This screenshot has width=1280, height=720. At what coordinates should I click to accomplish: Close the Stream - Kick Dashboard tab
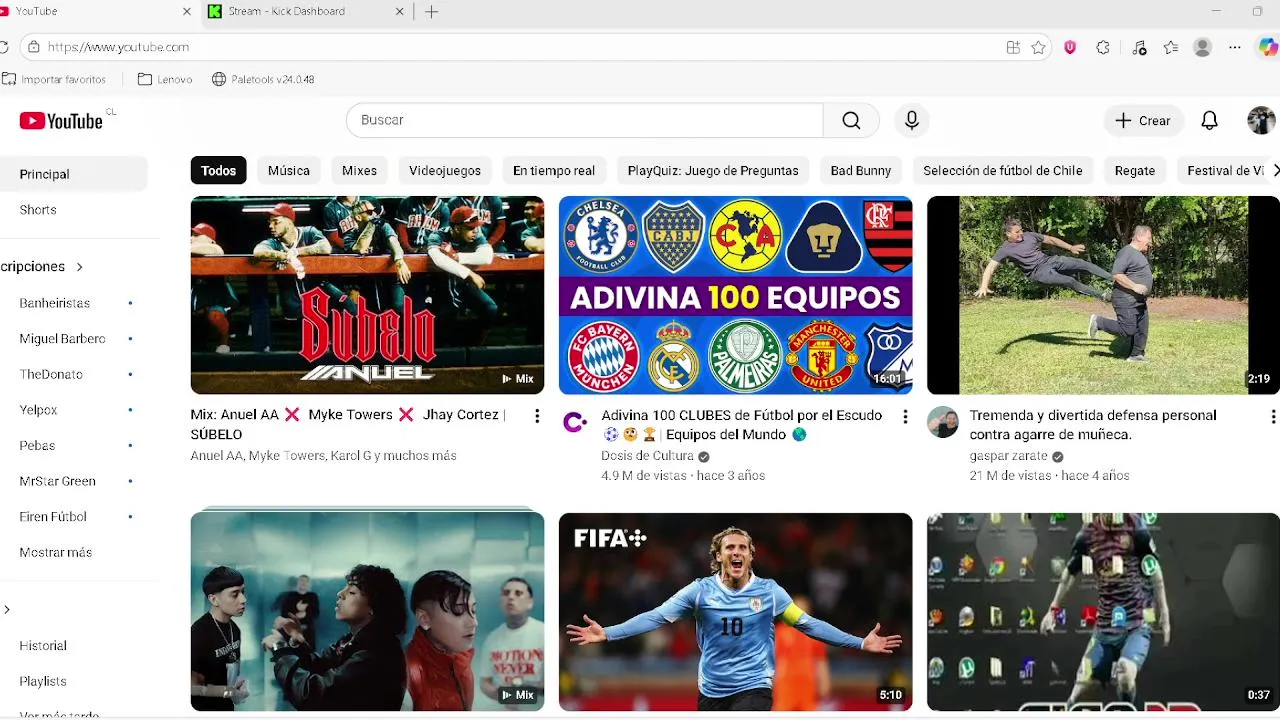coord(400,12)
